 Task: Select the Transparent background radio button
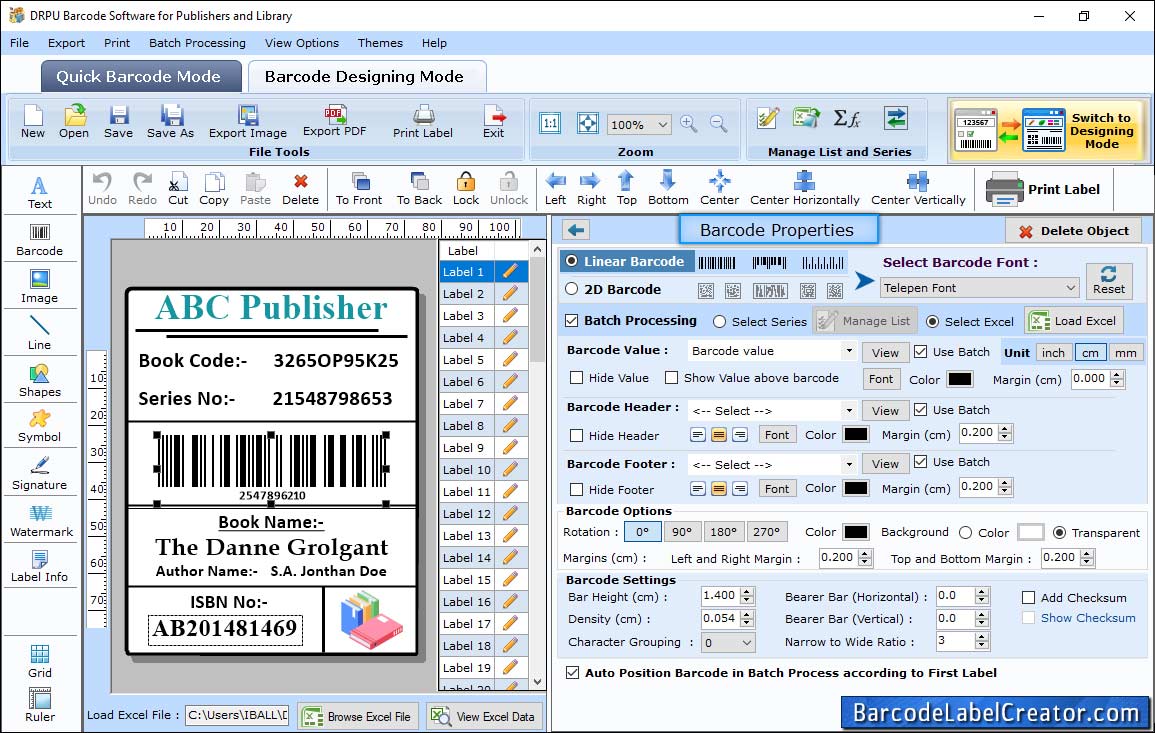point(1059,533)
